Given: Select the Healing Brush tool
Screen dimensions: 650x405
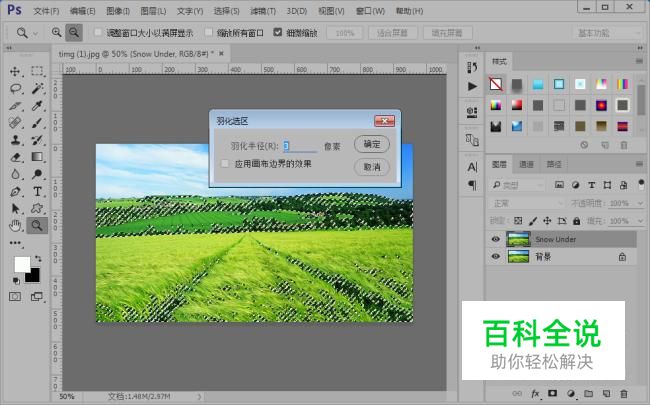Looking at the screenshot, I should 15,123.
